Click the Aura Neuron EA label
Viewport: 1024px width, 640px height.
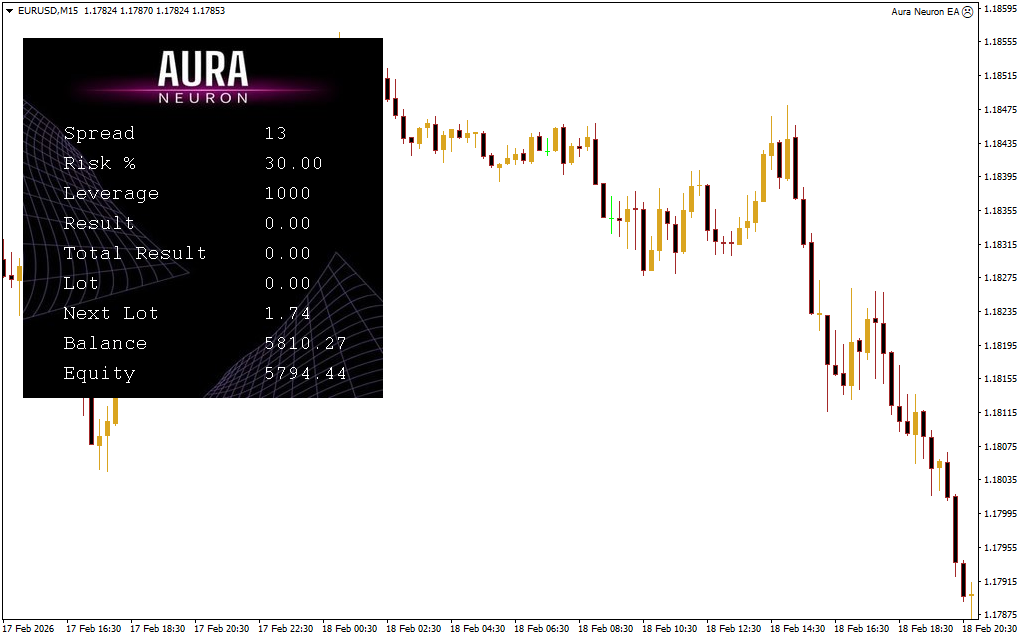pos(924,11)
